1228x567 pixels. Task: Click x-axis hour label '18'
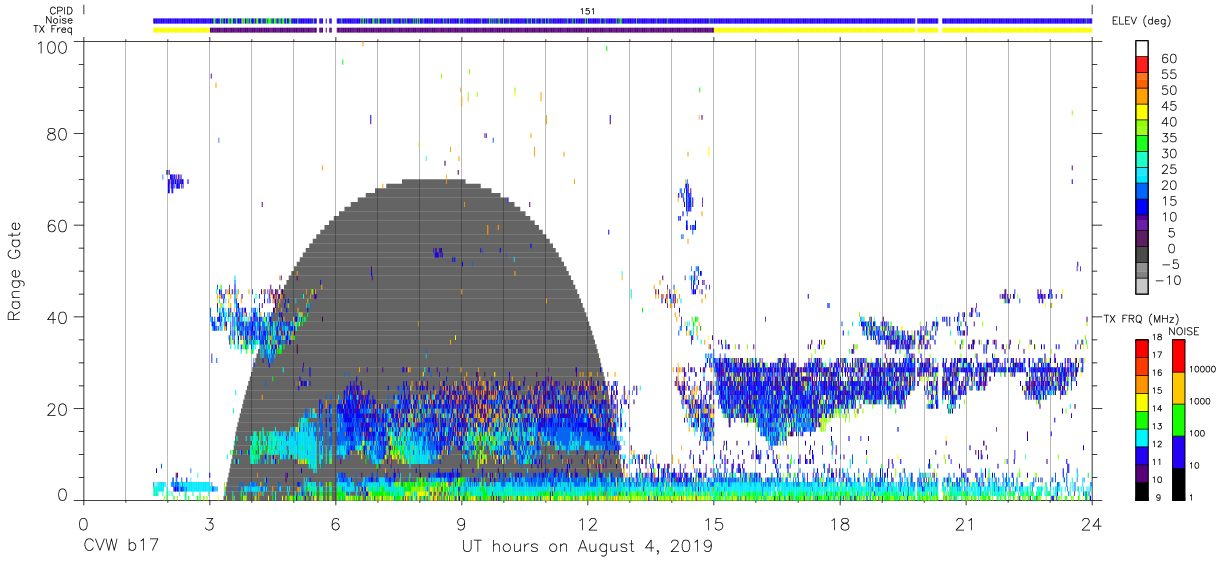click(840, 523)
